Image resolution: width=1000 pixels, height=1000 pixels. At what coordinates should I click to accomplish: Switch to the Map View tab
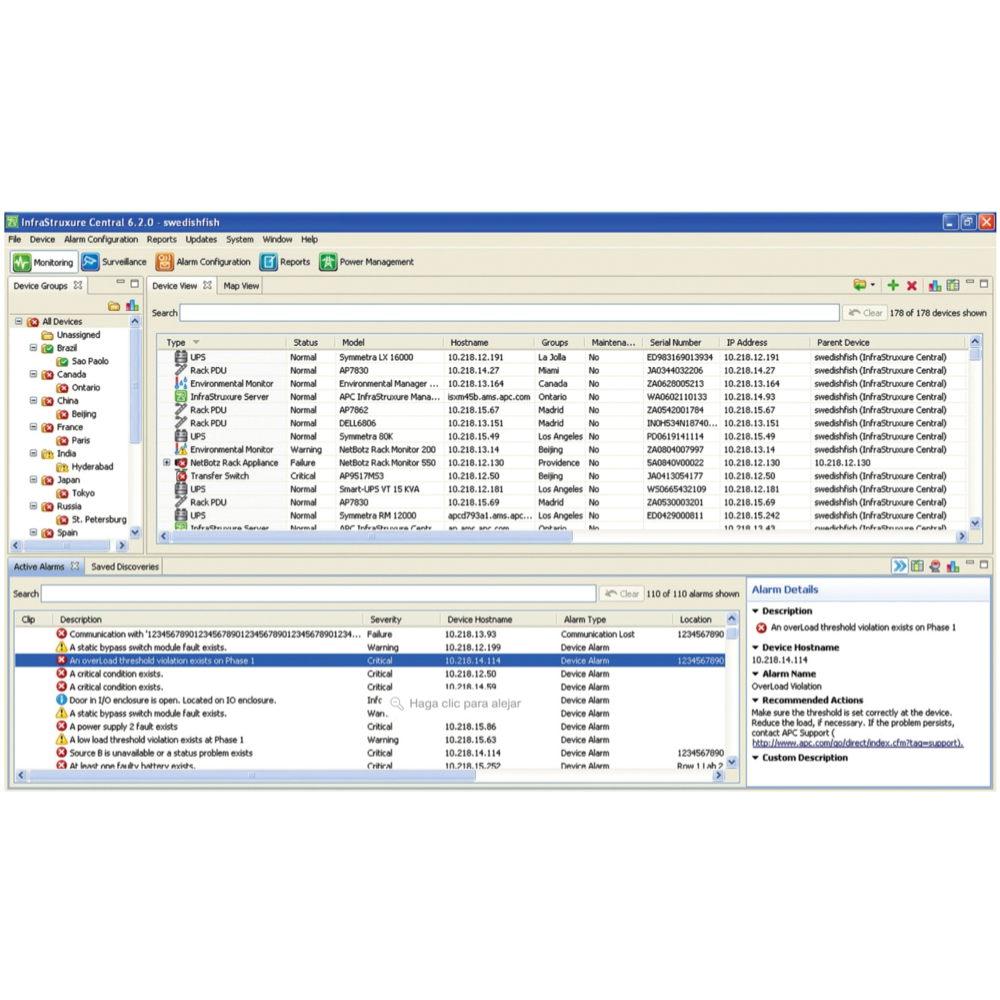[241, 286]
